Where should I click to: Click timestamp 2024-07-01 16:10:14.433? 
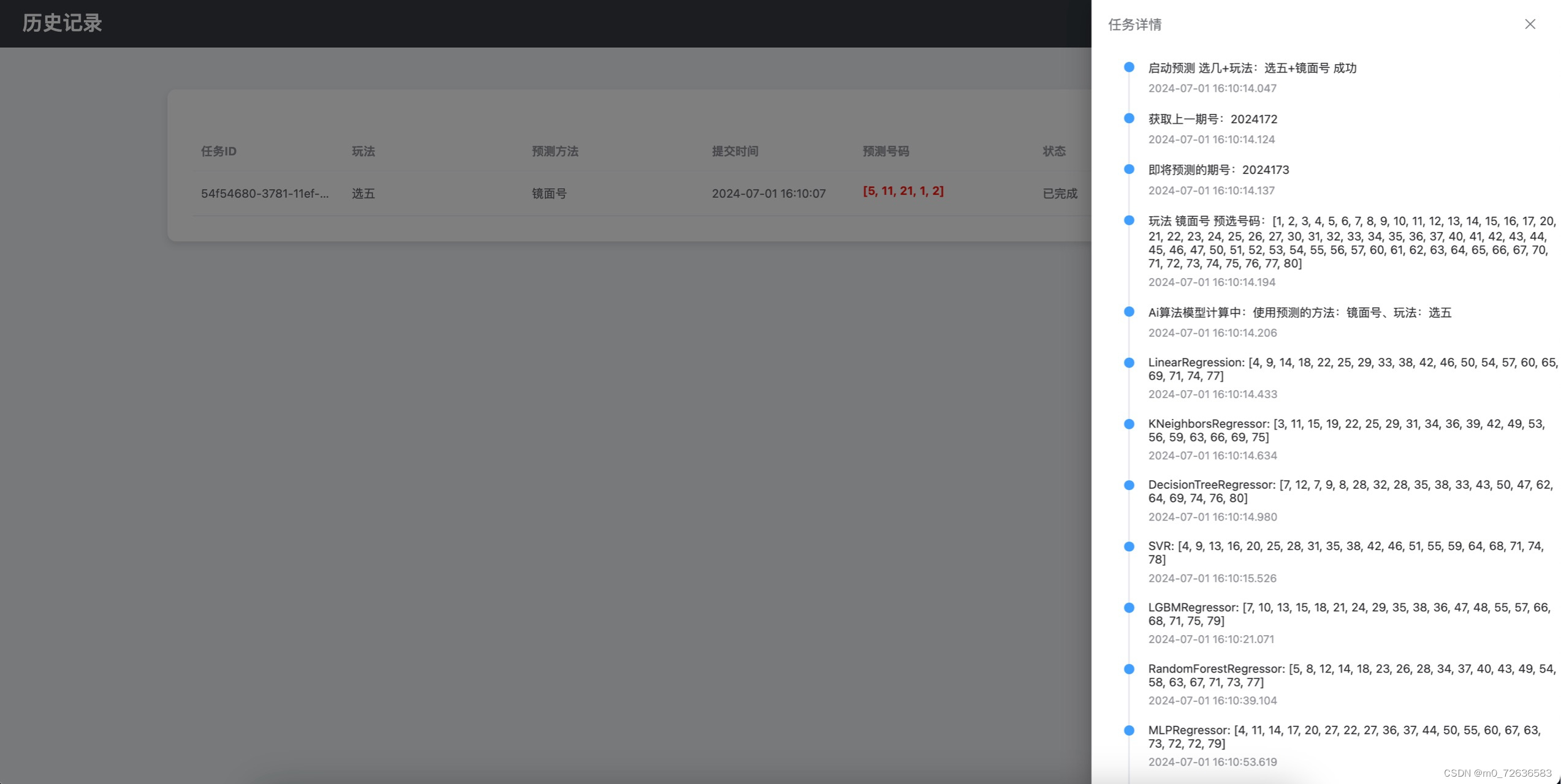1212,394
